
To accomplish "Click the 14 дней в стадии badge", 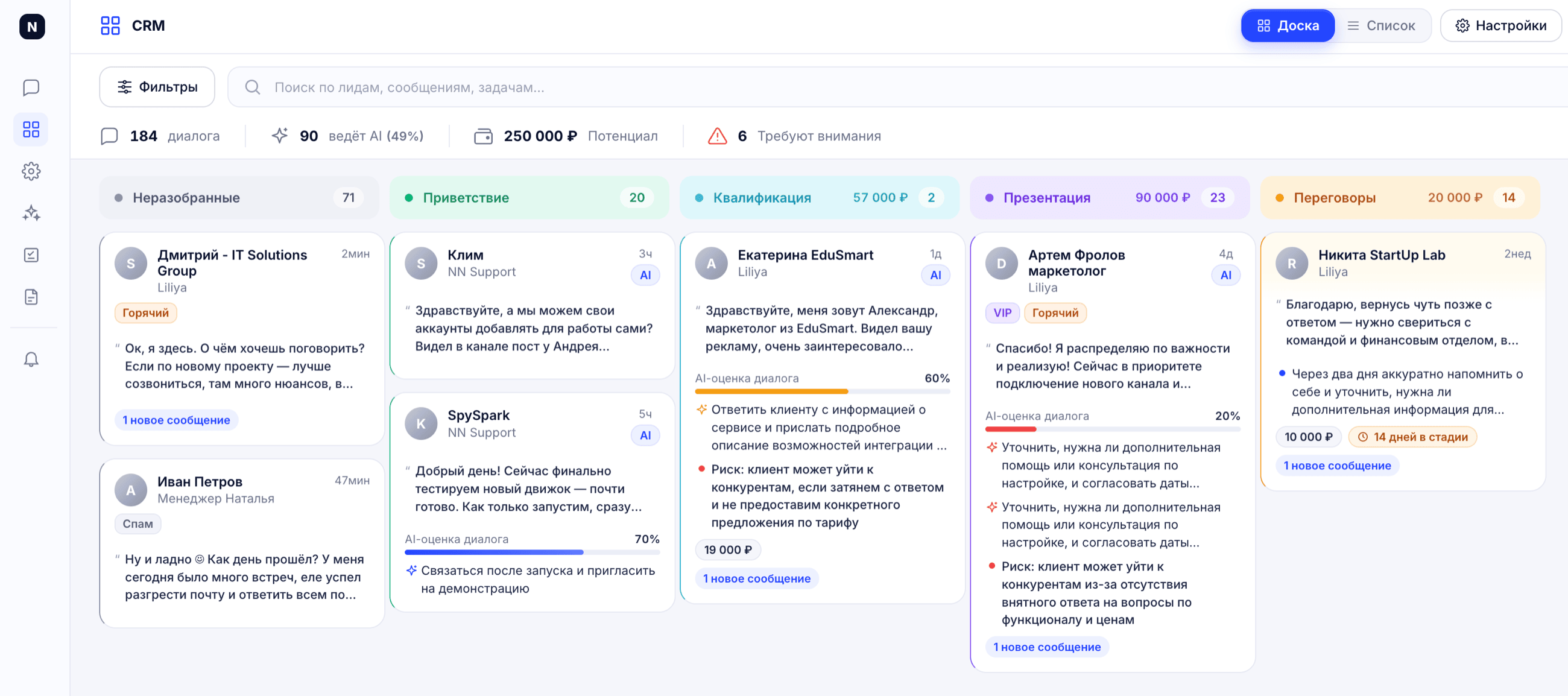I will tap(1412, 437).
